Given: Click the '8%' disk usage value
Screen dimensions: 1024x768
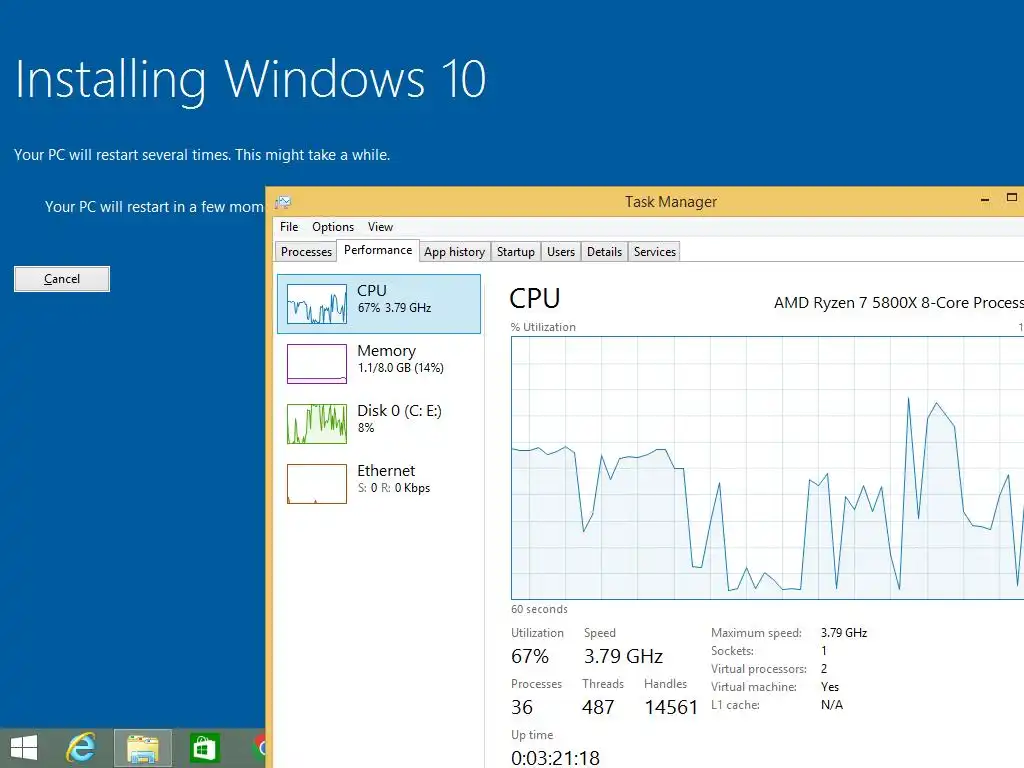Looking at the screenshot, I should pyautogui.click(x=366, y=428).
